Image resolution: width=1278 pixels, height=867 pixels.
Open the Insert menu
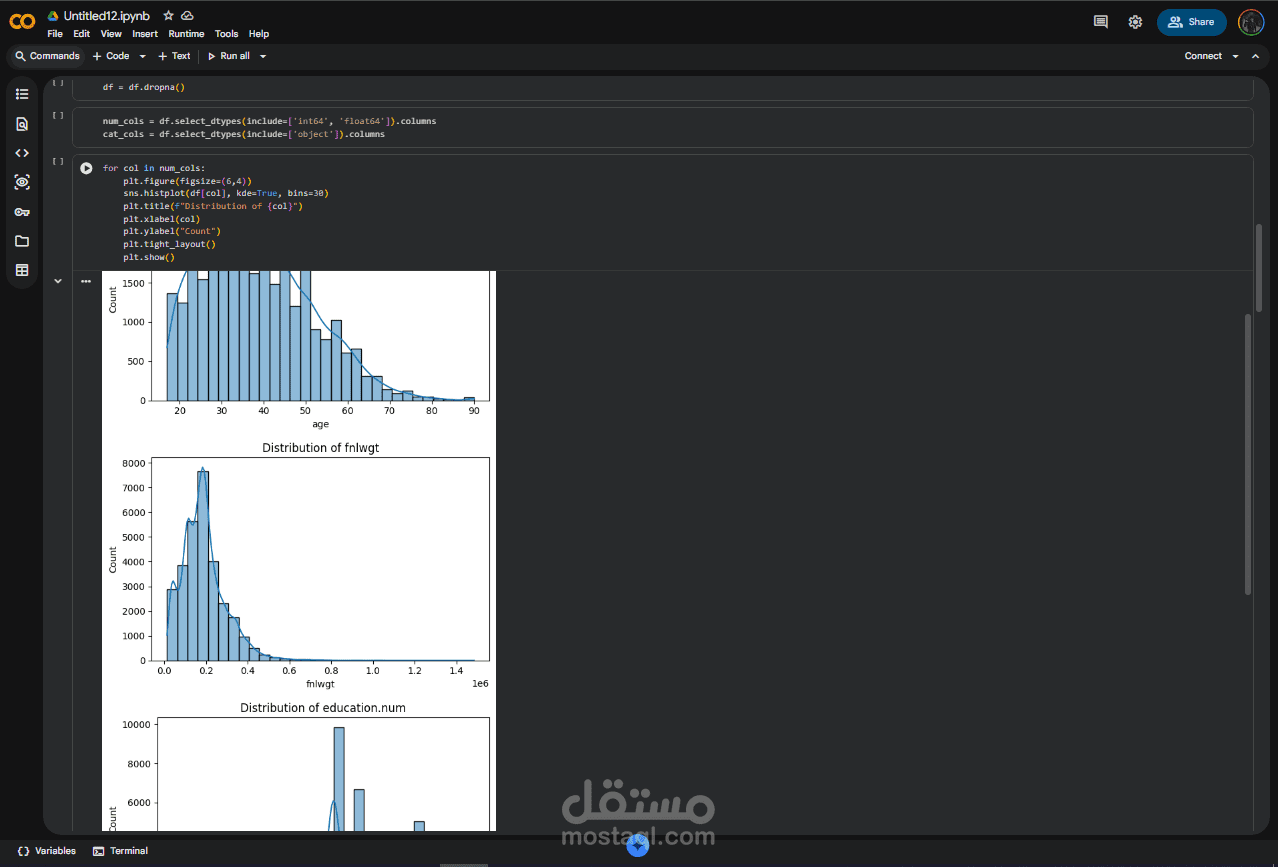(145, 34)
